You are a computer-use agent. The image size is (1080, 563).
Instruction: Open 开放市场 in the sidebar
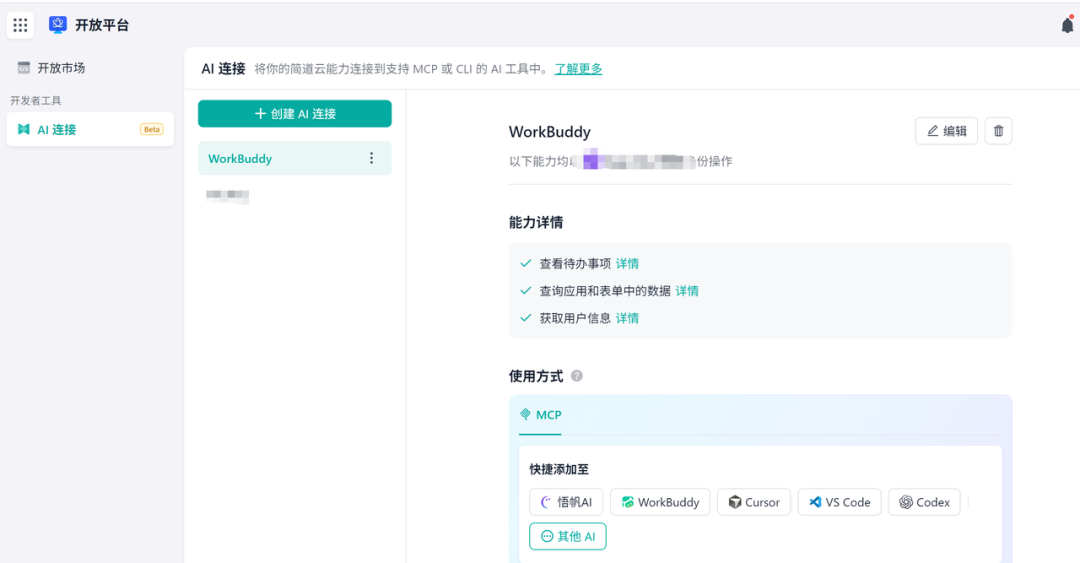(90, 68)
